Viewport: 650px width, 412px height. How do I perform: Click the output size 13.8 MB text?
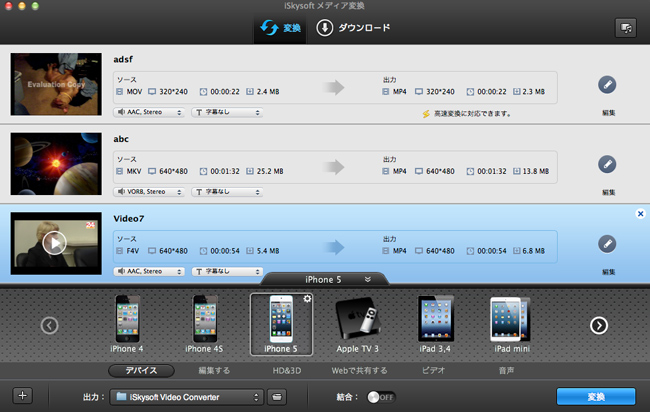pyautogui.click(x=536, y=171)
